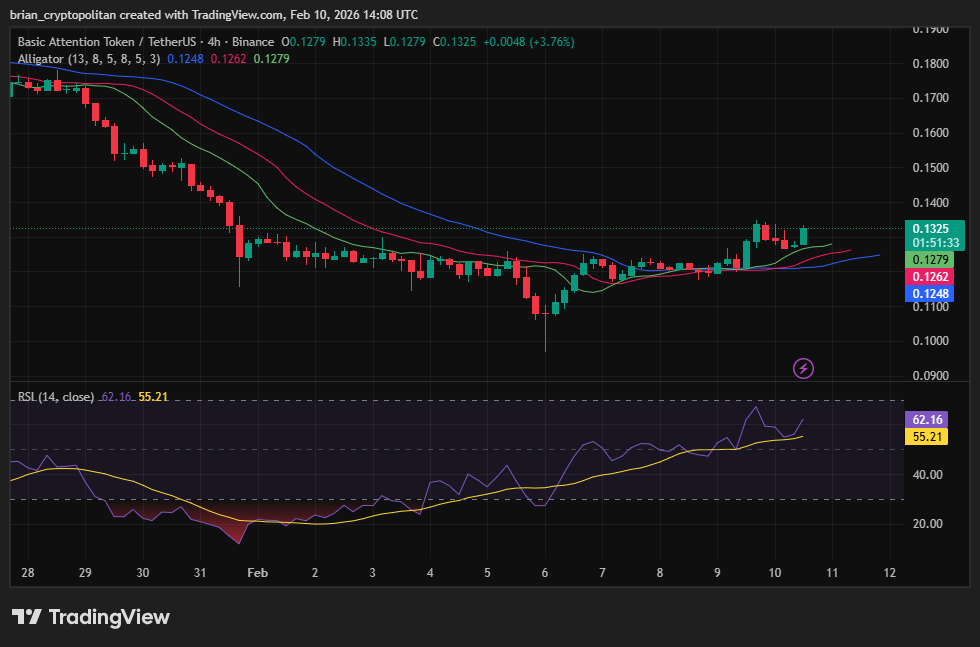Click the red Alligator price tag 0.1262

coord(929,276)
